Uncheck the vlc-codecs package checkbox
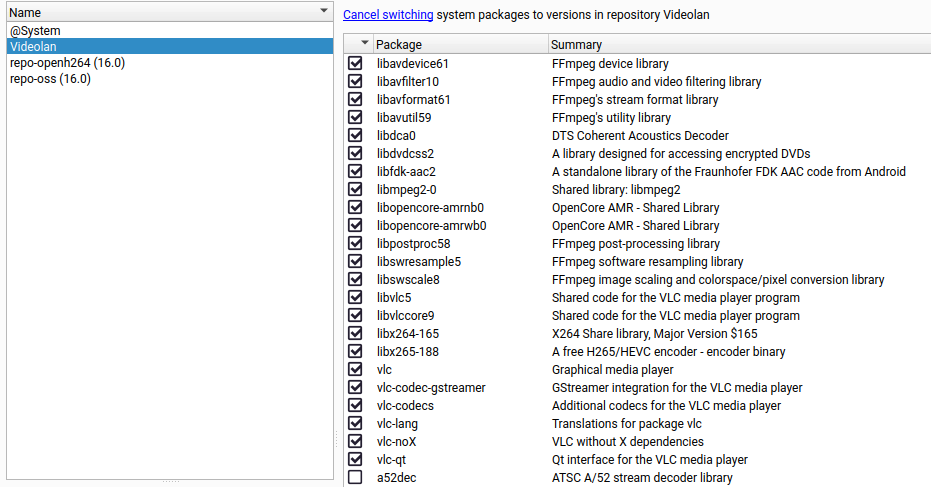This screenshot has width=931, height=487. (x=355, y=406)
